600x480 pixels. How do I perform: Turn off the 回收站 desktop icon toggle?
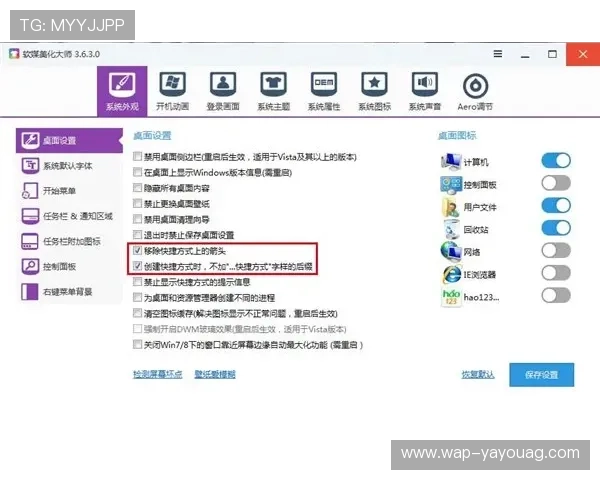[x=556, y=228]
